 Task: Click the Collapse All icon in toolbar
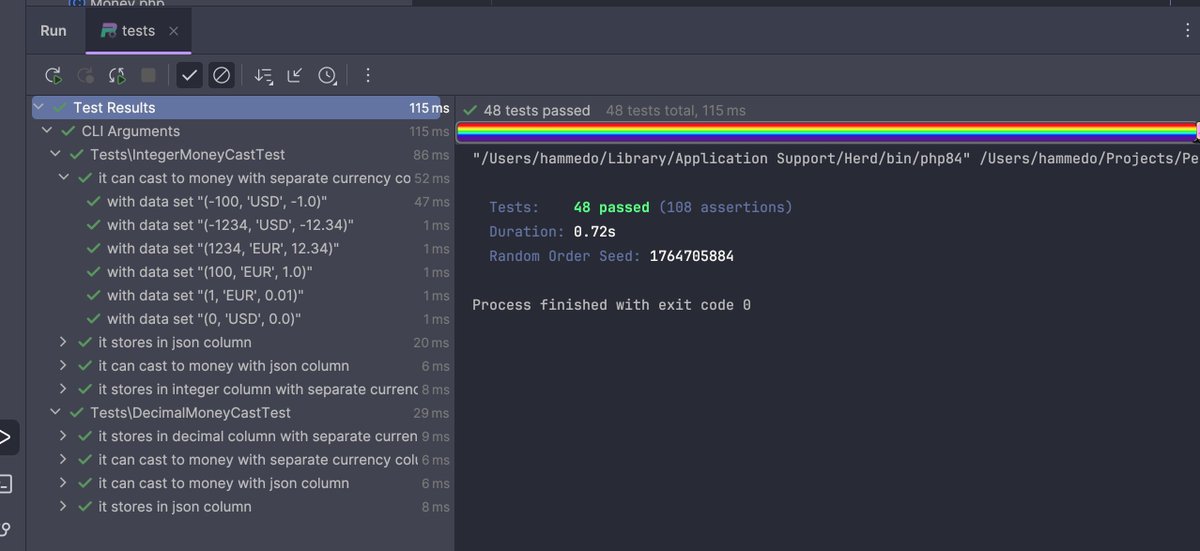pos(295,75)
